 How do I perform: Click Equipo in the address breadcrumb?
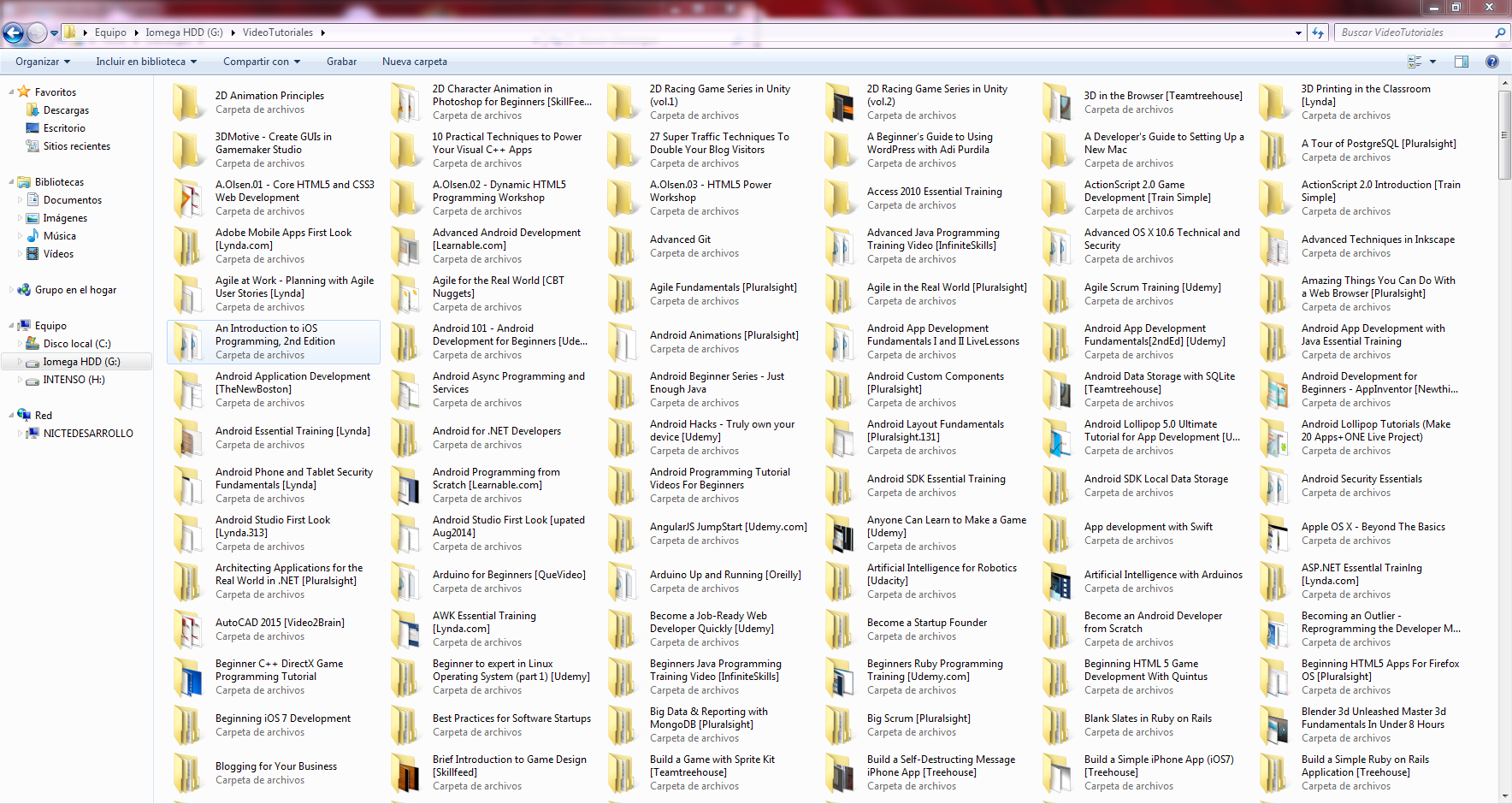point(110,33)
